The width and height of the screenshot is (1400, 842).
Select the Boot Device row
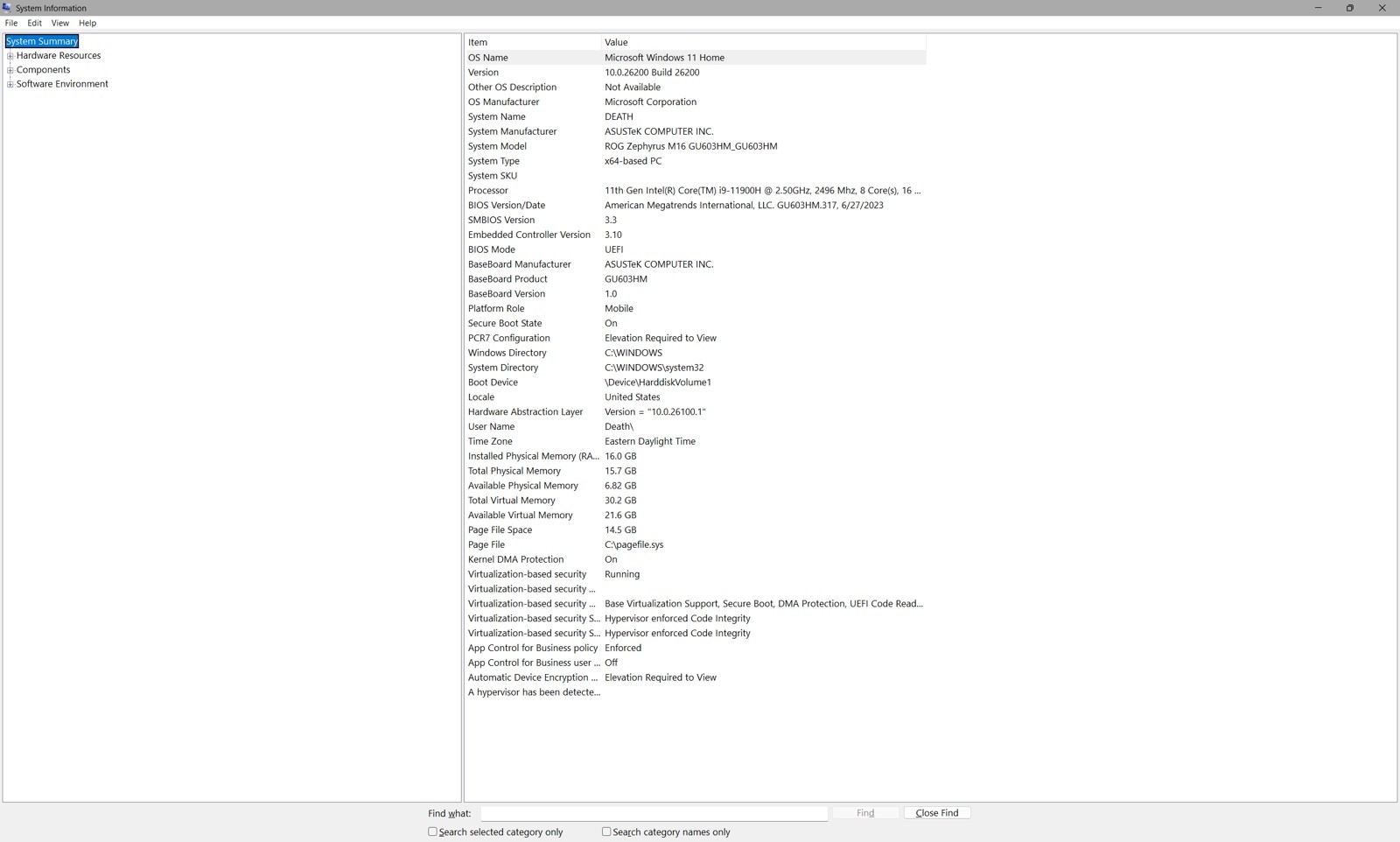click(x=695, y=382)
